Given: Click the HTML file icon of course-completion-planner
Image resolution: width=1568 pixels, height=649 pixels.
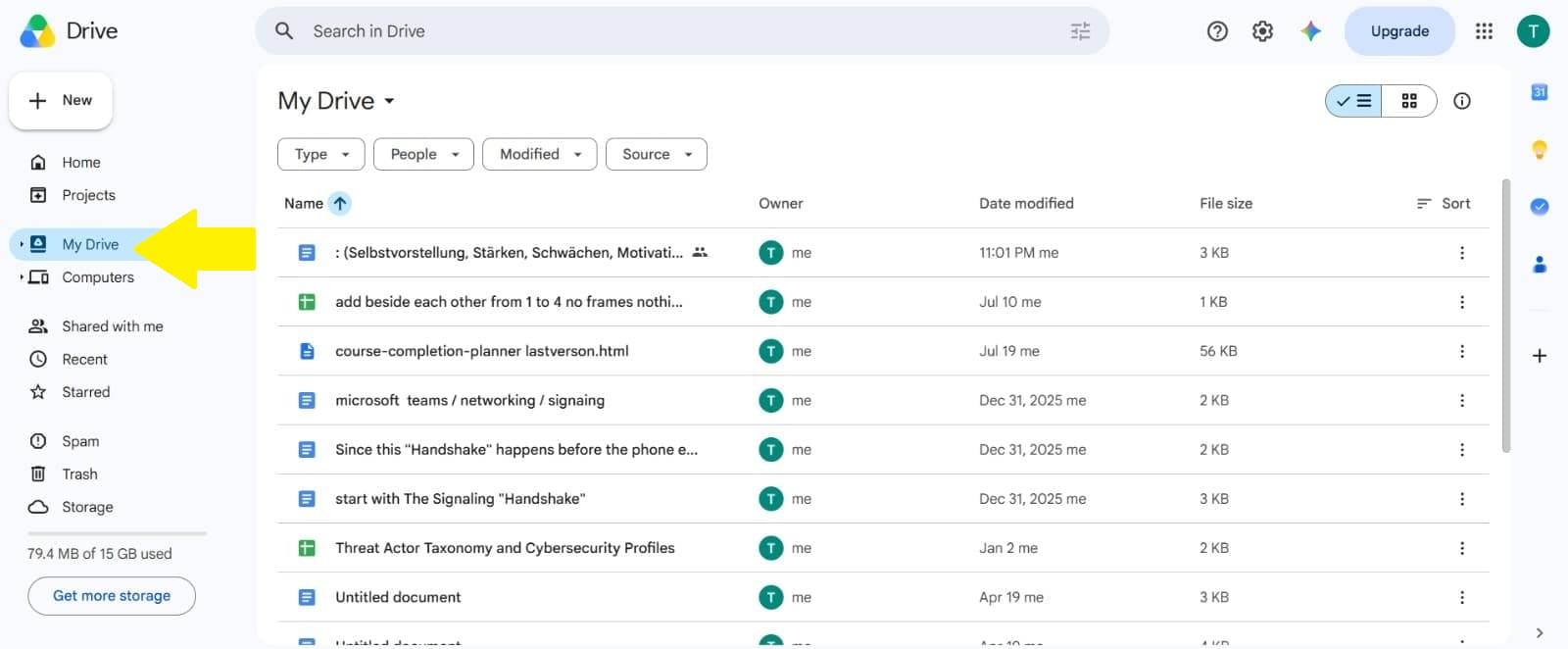Looking at the screenshot, I should tap(307, 351).
